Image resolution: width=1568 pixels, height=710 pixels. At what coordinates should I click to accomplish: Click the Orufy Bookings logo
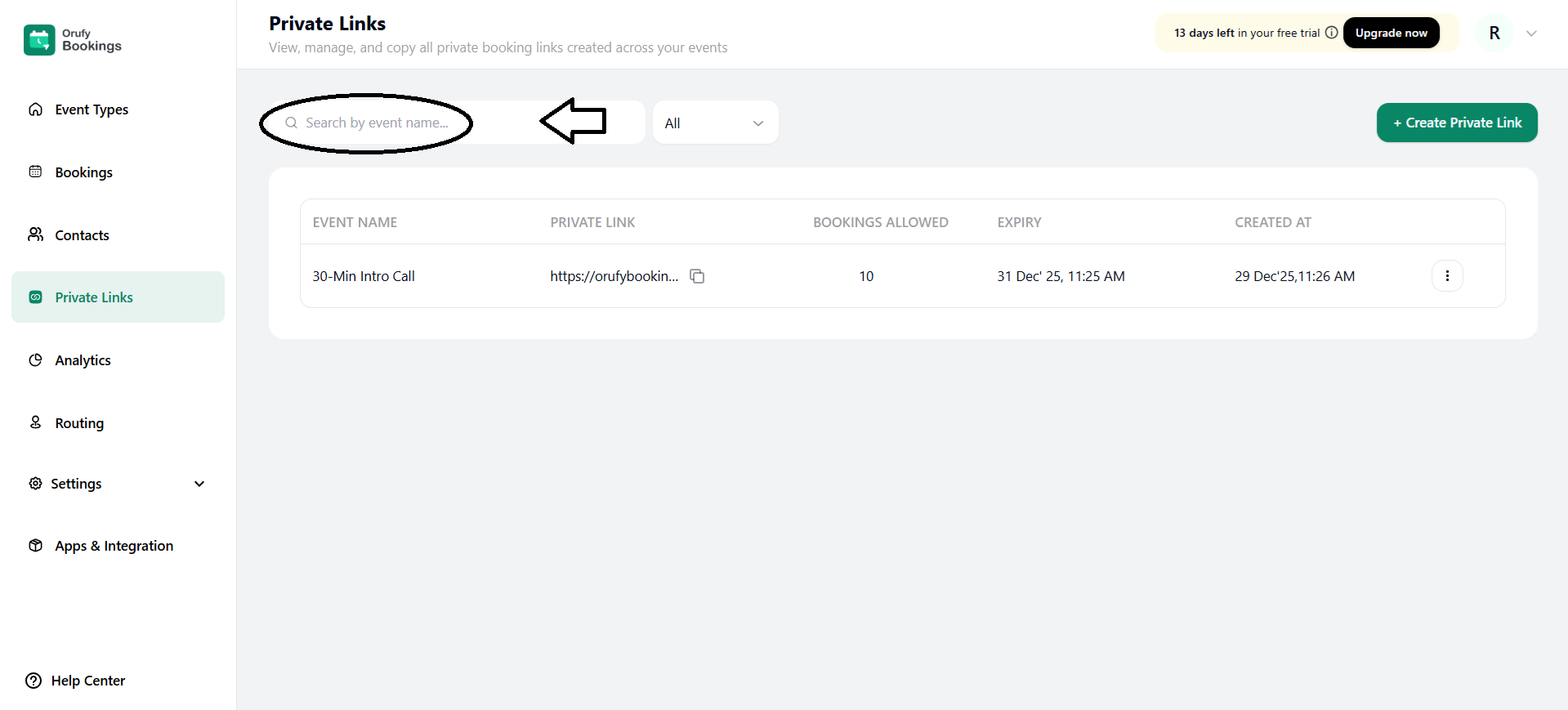click(x=73, y=40)
